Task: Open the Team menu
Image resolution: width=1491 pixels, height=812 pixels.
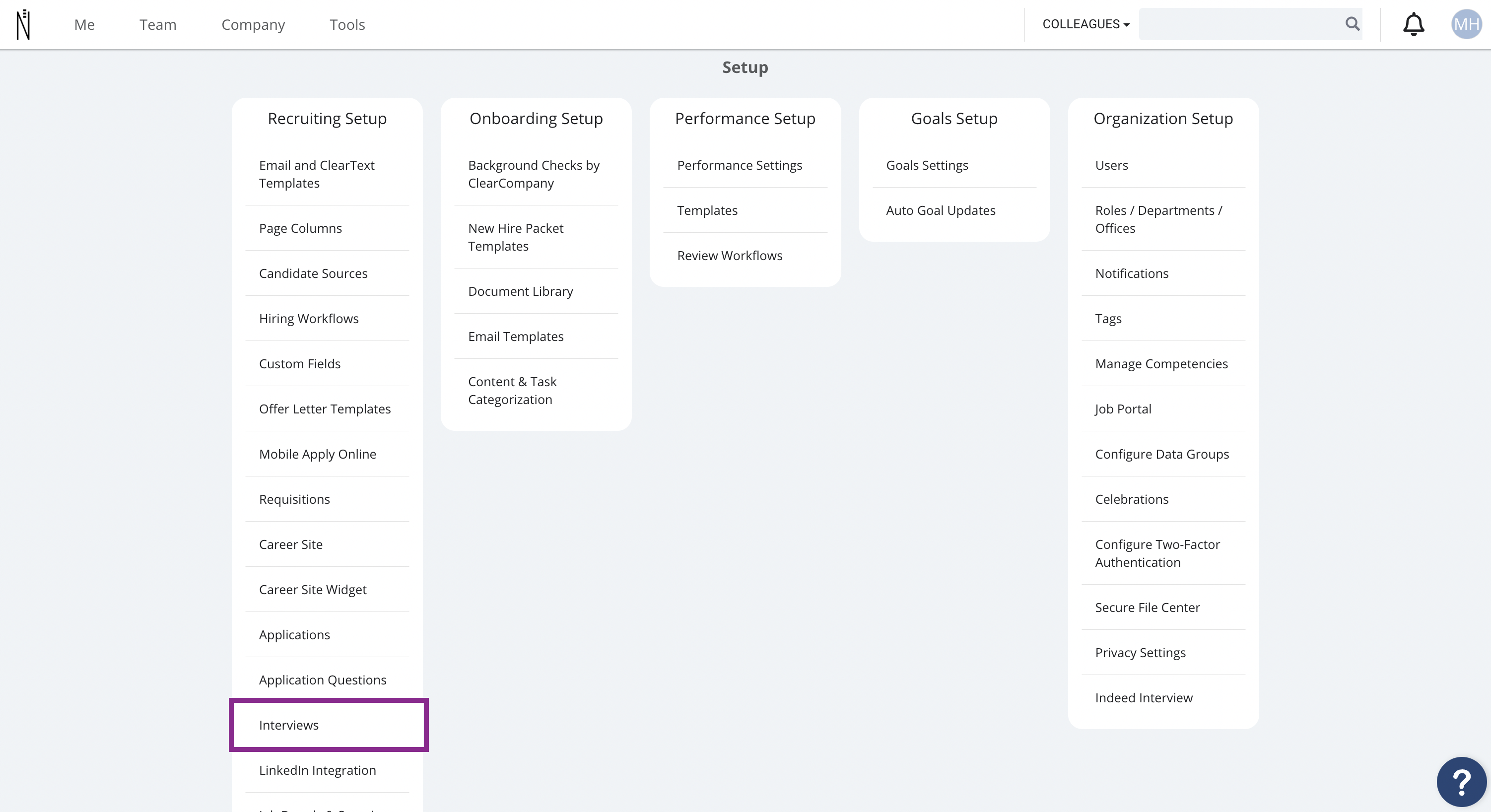Action: [x=158, y=24]
